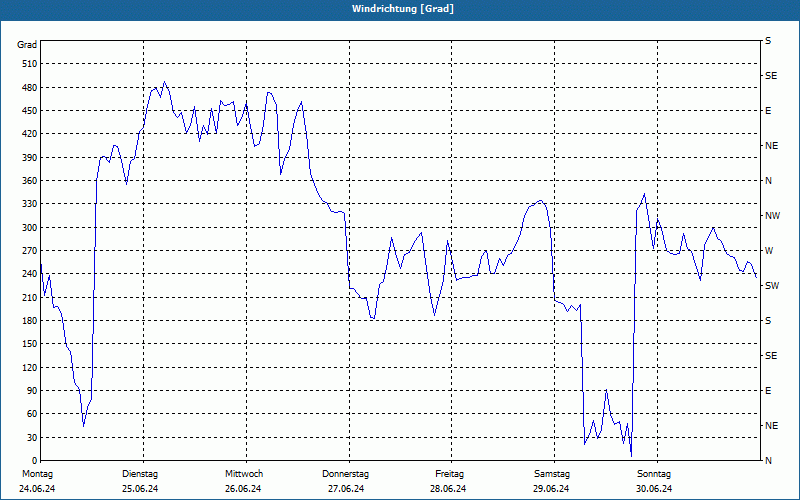The image size is (800, 500).
Task: Click the 330 left axis value
Action: pos(29,204)
